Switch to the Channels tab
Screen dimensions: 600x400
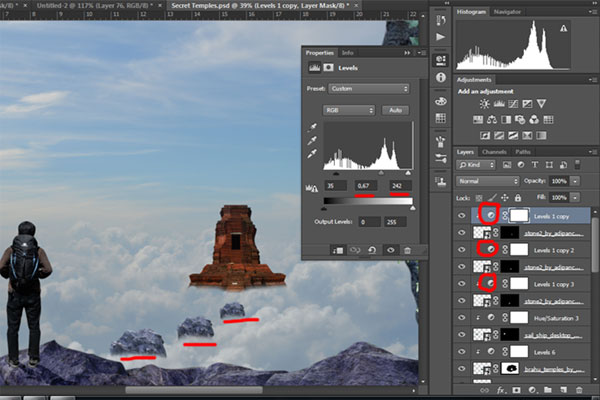(494, 152)
